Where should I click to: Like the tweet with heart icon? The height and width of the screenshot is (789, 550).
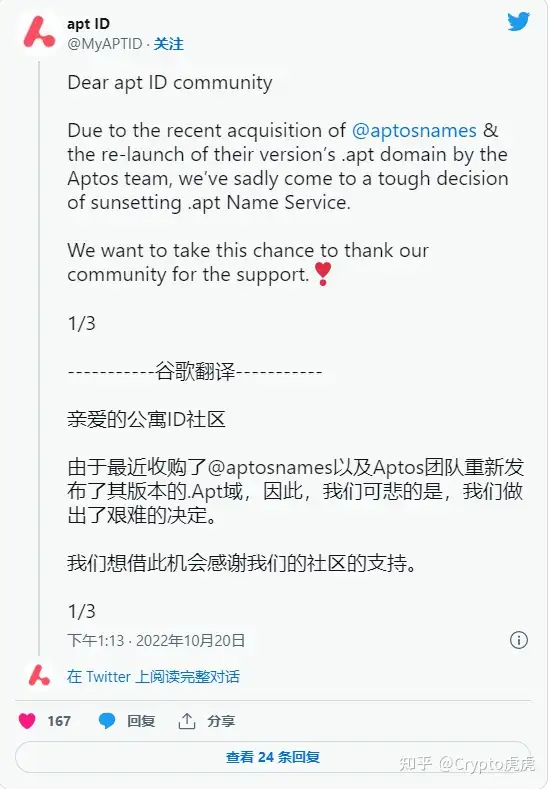27,721
